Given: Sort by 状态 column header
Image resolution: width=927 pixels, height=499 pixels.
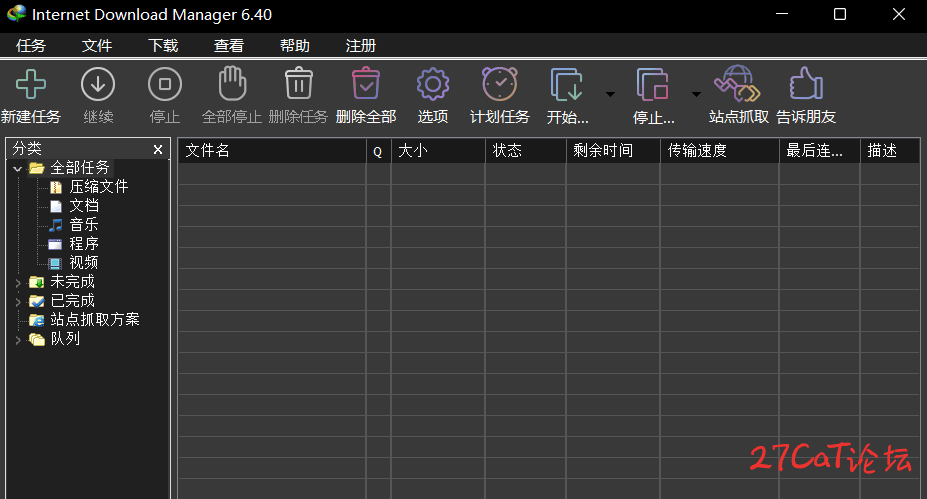Looking at the screenshot, I should pyautogui.click(x=526, y=151).
